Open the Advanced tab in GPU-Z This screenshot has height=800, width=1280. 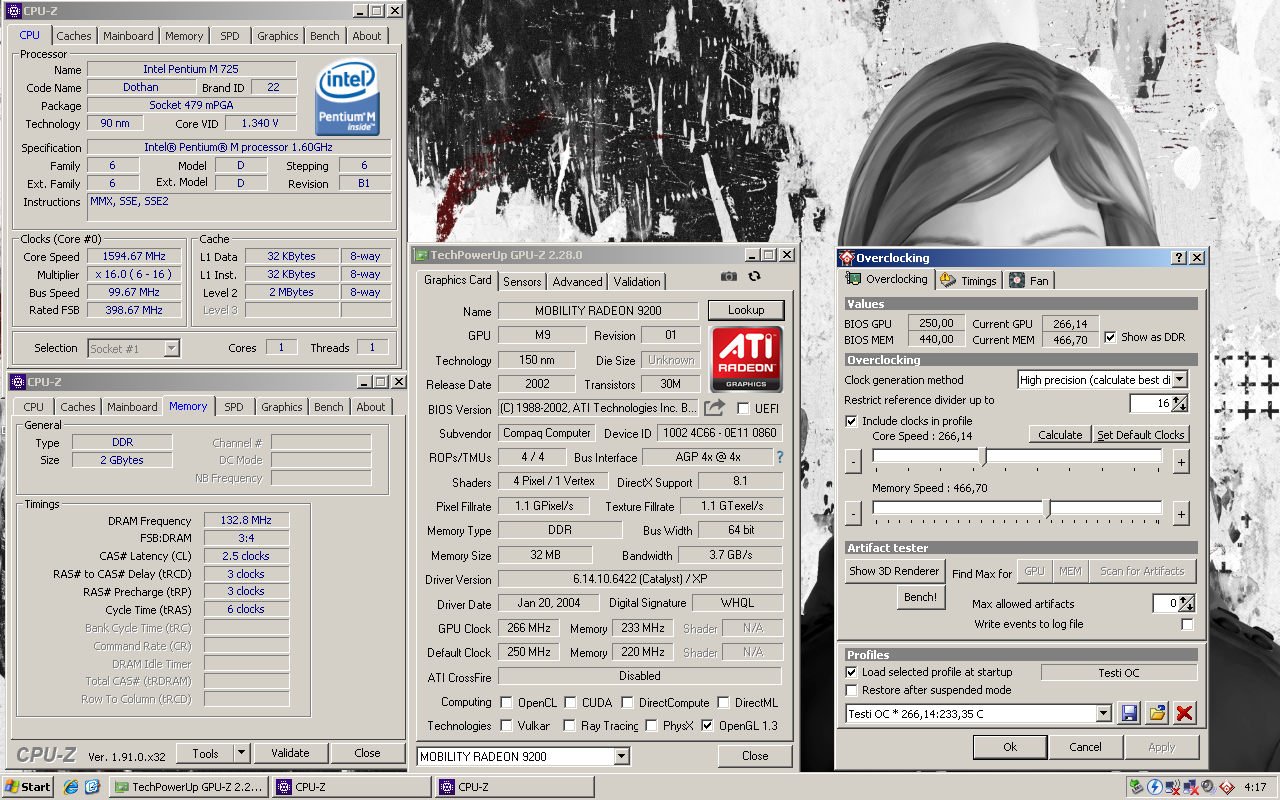tap(577, 282)
